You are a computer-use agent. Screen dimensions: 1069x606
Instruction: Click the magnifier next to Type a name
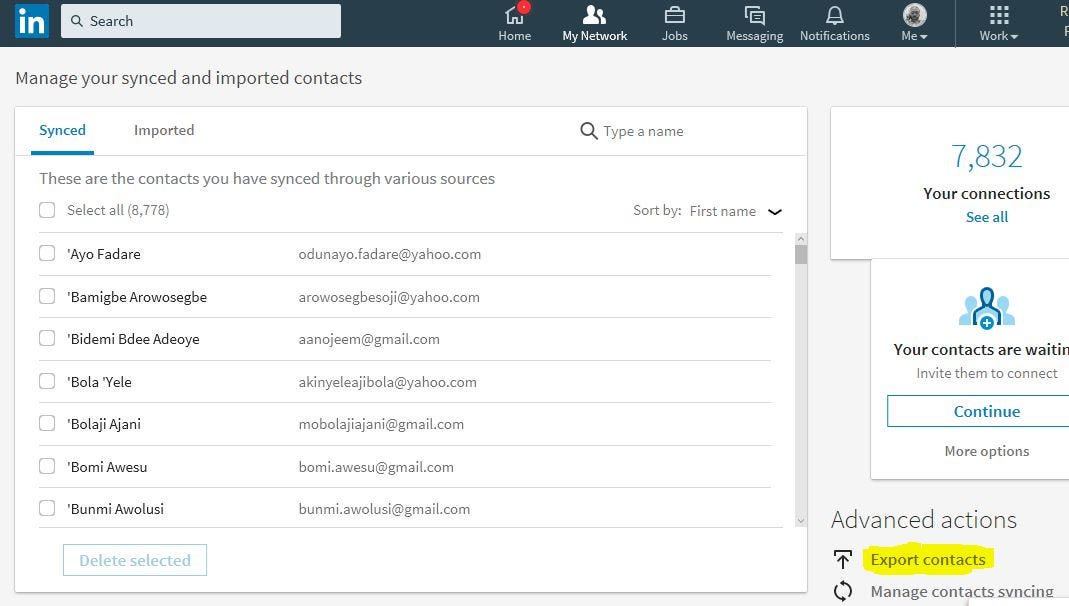588,130
